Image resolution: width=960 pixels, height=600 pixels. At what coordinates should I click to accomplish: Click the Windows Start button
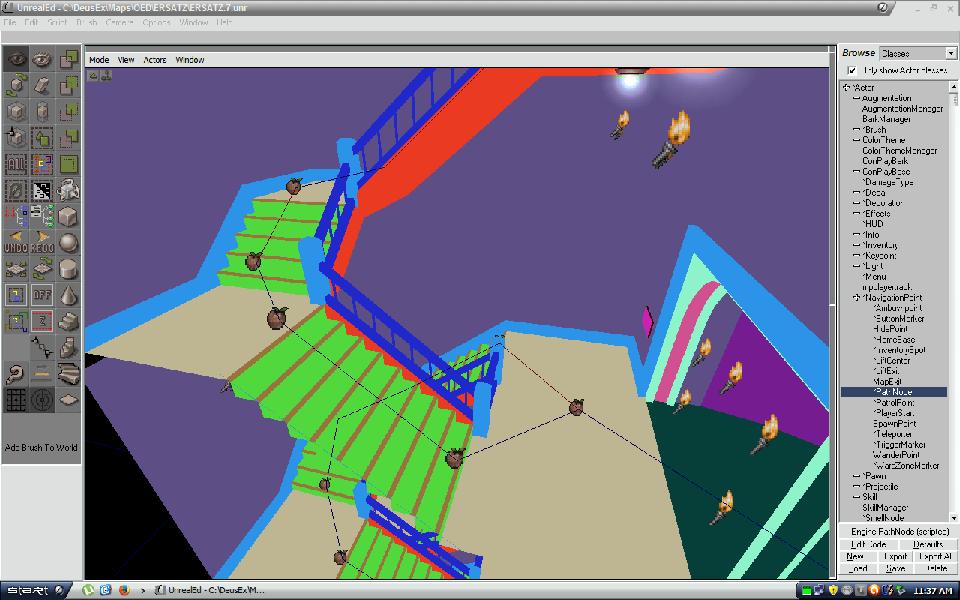click(x=34, y=590)
